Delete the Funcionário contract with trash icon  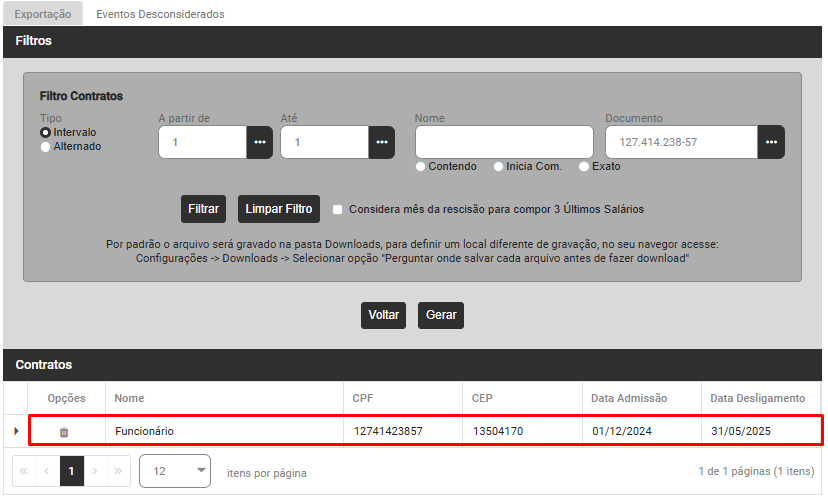[x=64, y=432]
